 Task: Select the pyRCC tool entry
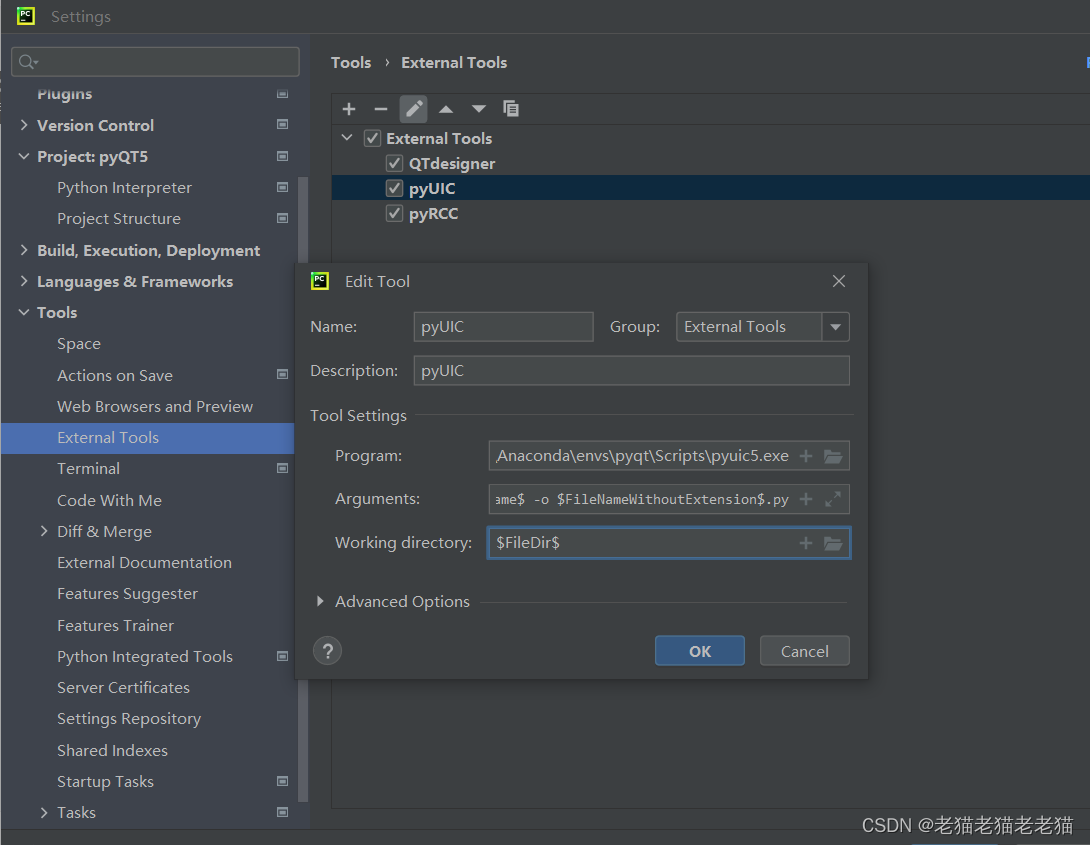[x=433, y=213]
